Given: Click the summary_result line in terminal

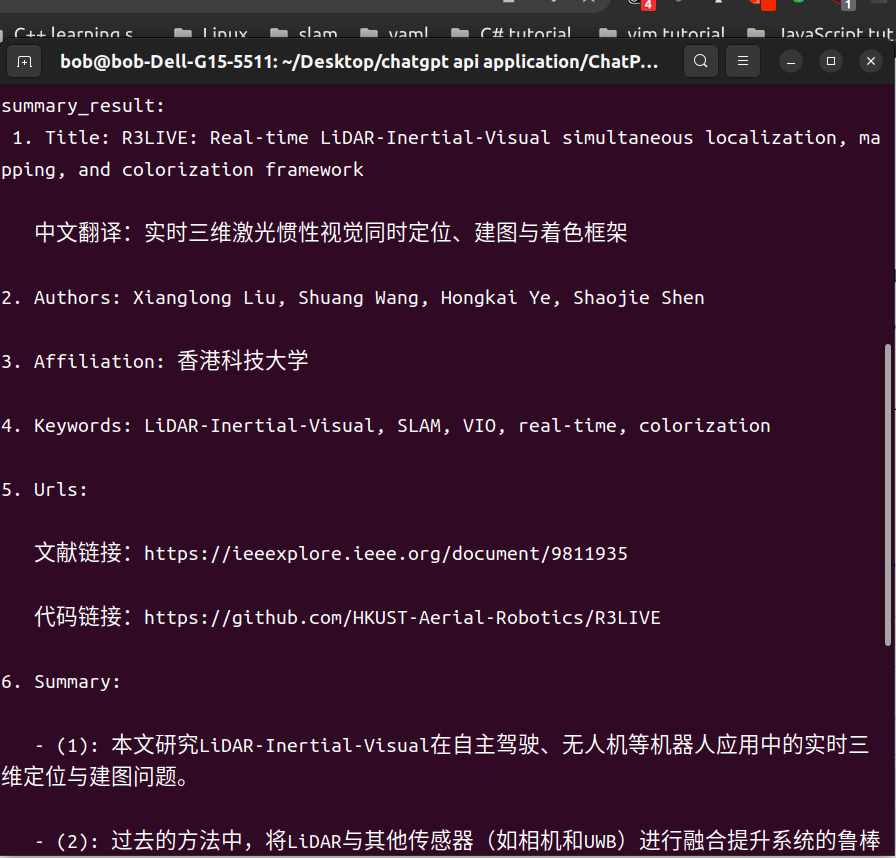Looking at the screenshot, I should coord(83,106).
